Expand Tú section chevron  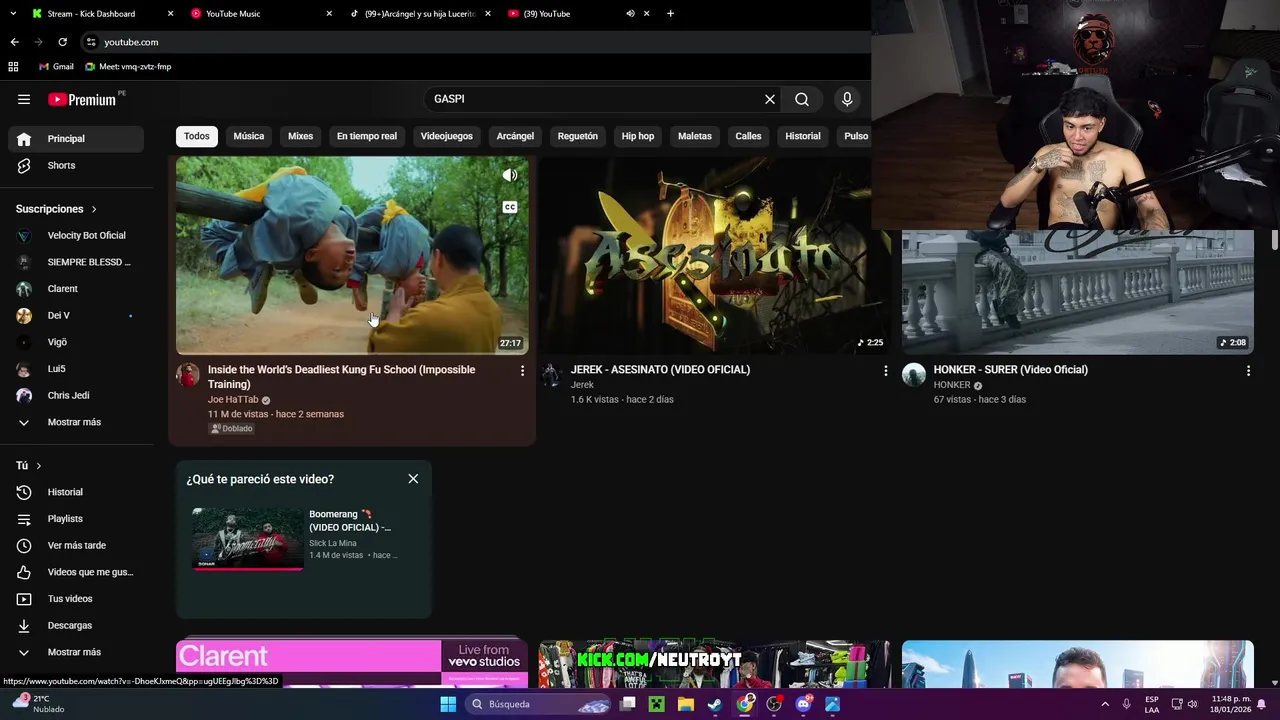[x=39, y=466]
